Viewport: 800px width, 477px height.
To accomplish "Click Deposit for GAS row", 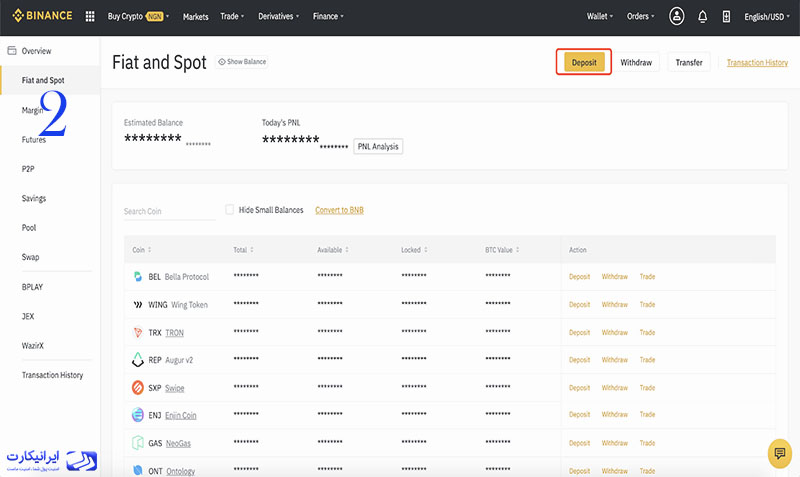I will coord(580,443).
